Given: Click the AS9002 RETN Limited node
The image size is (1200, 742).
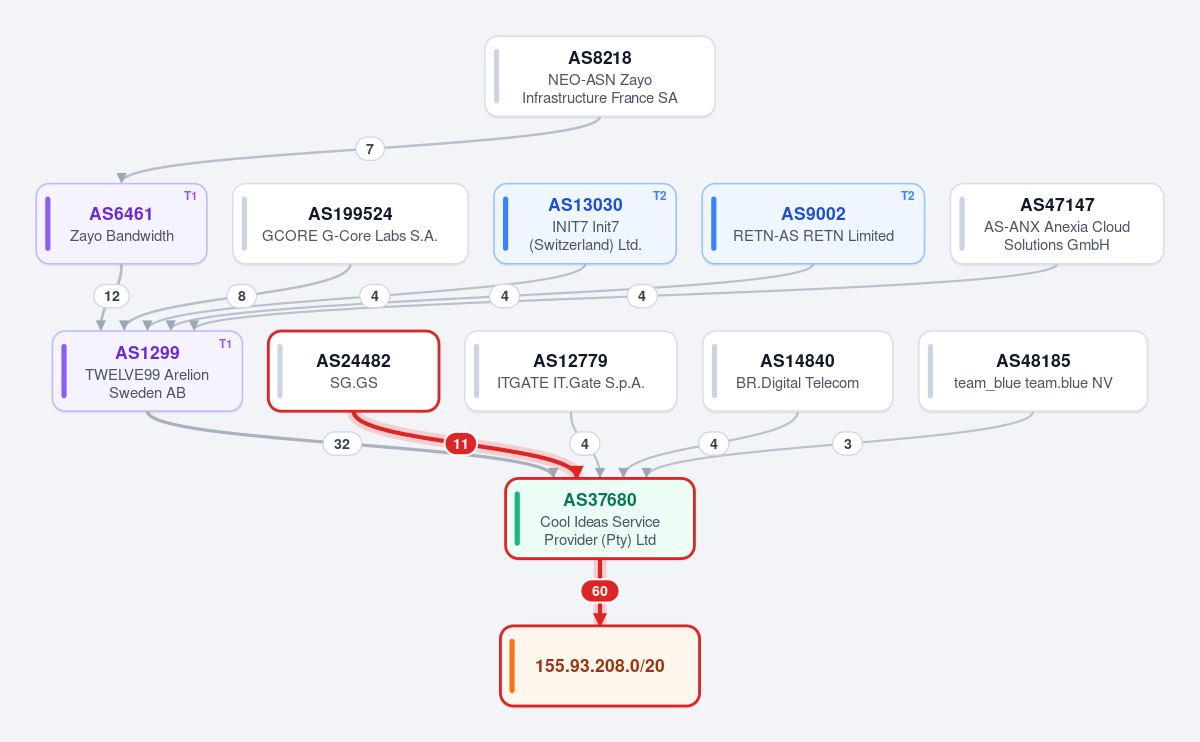Looking at the screenshot, I should click(813, 224).
